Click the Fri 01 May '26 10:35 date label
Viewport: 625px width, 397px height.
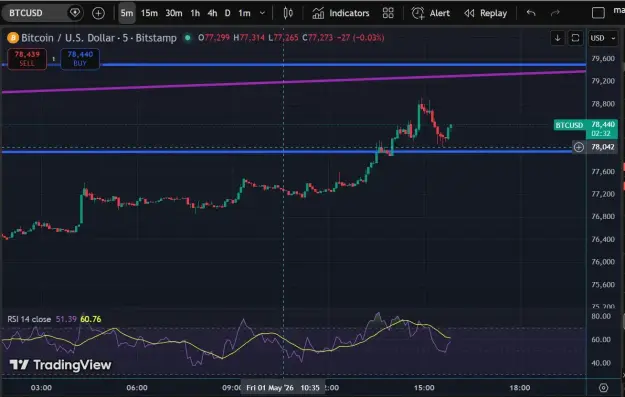click(x=283, y=388)
